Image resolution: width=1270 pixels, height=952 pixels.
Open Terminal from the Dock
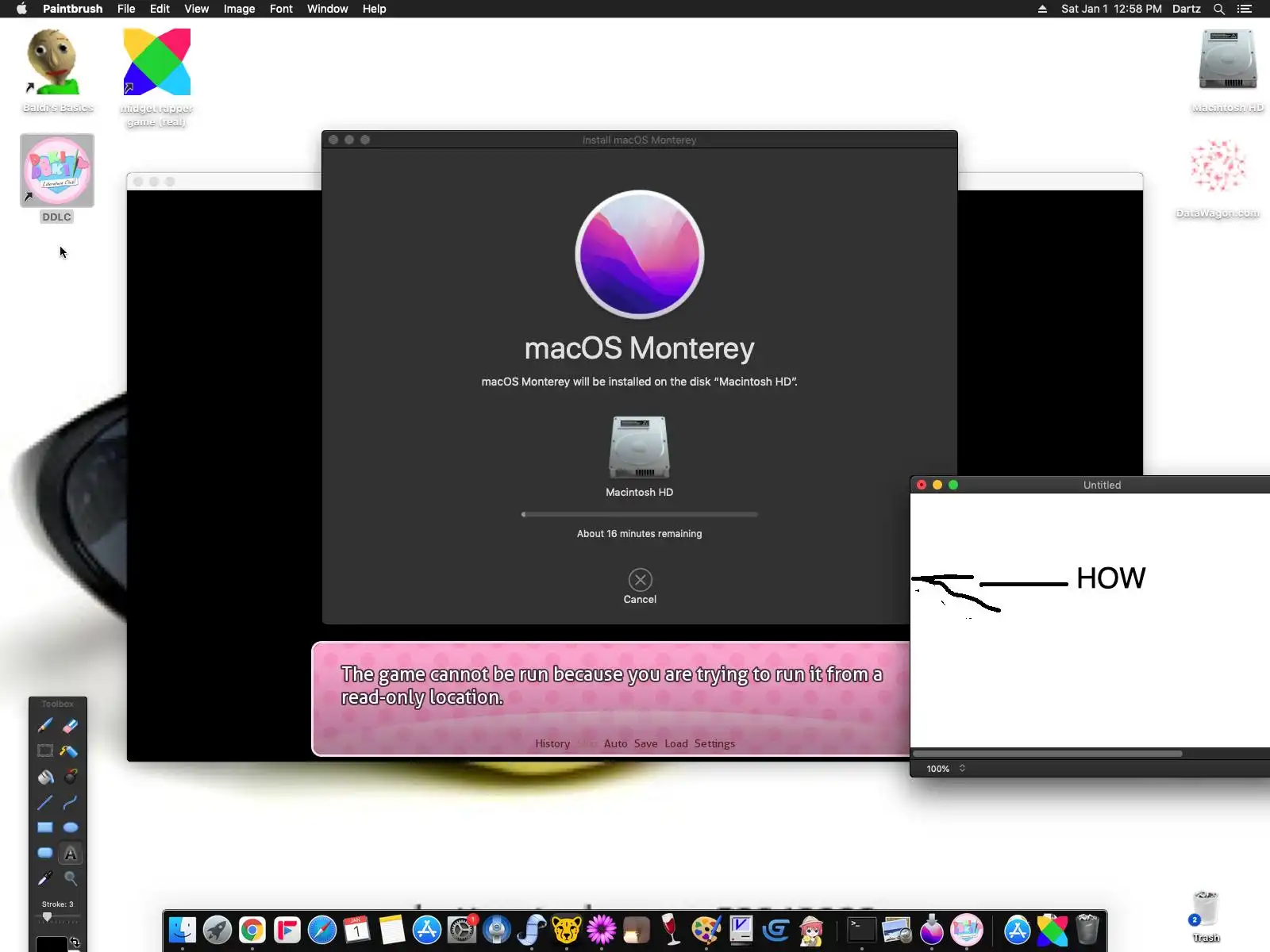[861, 930]
